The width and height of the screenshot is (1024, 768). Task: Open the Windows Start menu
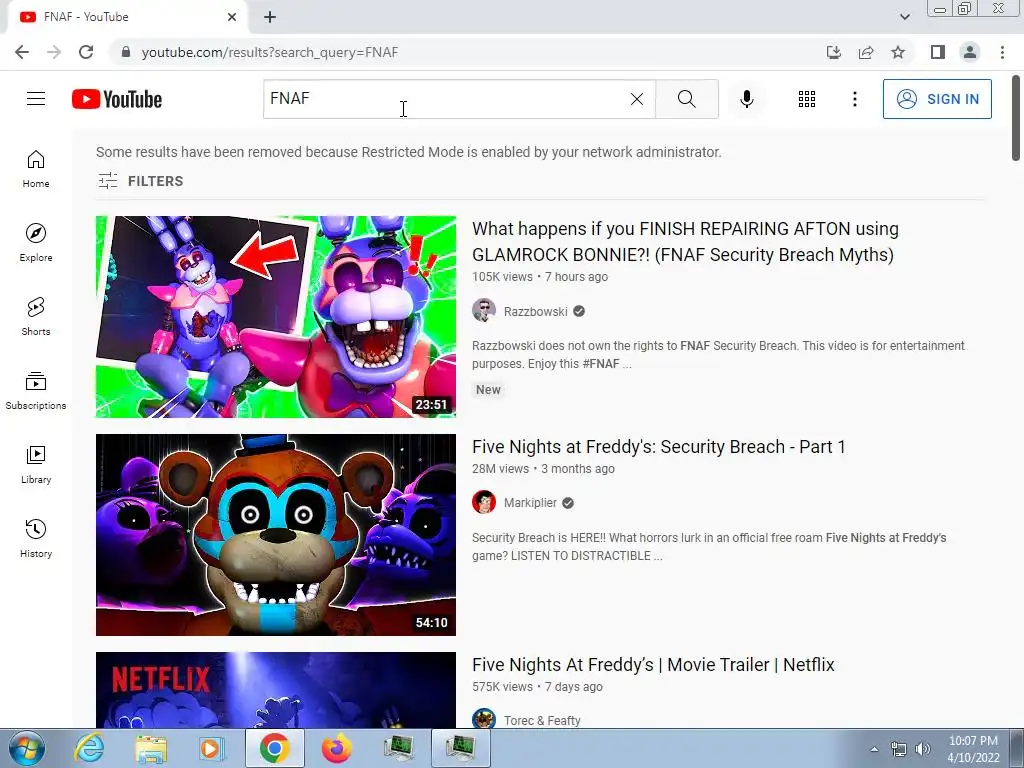[25, 748]
